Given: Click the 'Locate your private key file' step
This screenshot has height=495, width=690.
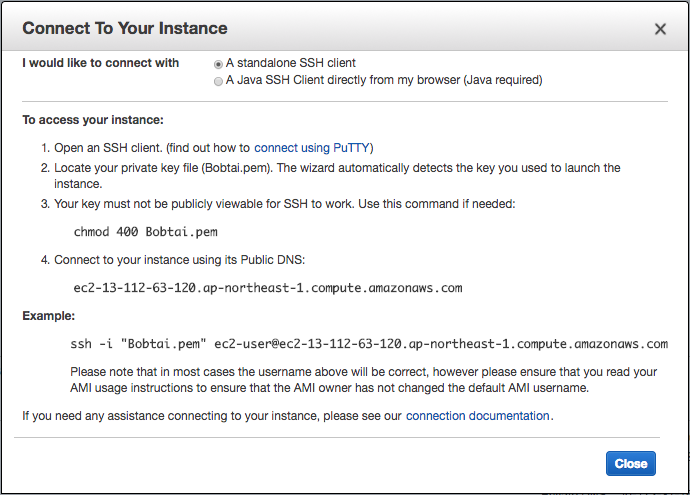Looking at the screenshot, I should [337, 168].
